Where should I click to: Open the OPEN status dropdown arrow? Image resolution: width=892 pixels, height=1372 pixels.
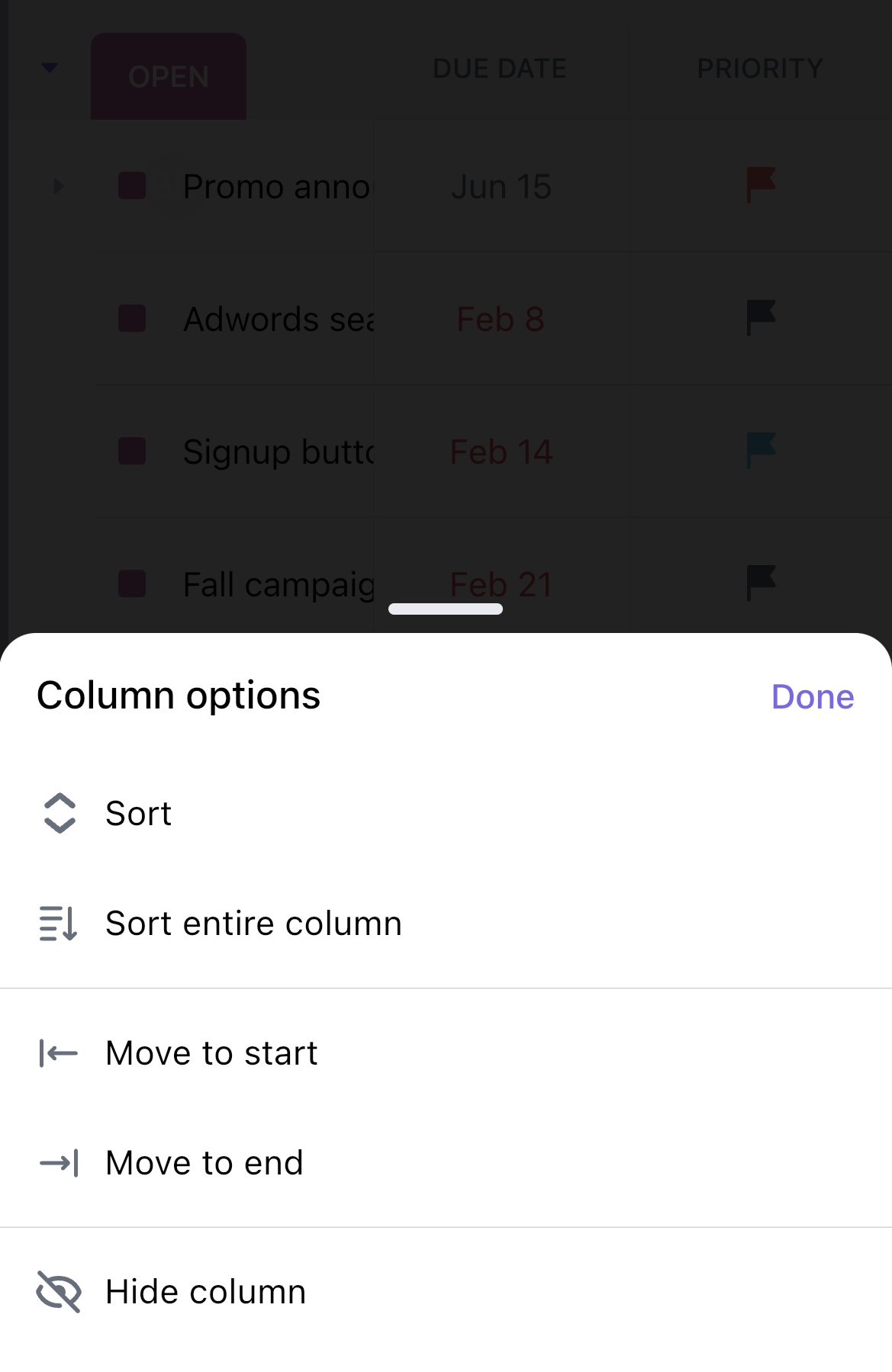50,68
